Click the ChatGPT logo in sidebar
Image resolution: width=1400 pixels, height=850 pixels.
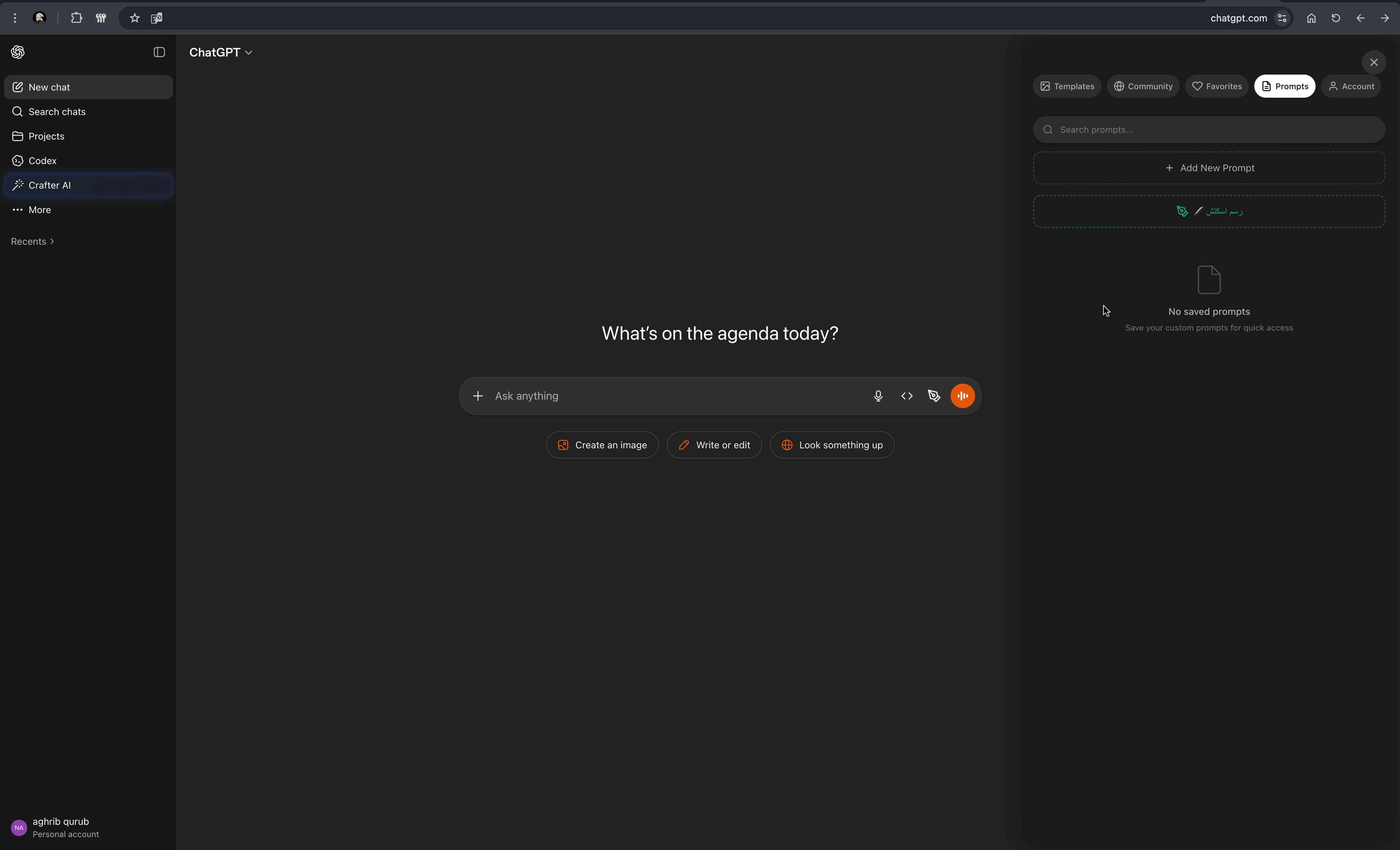click(x=18, y=52)
